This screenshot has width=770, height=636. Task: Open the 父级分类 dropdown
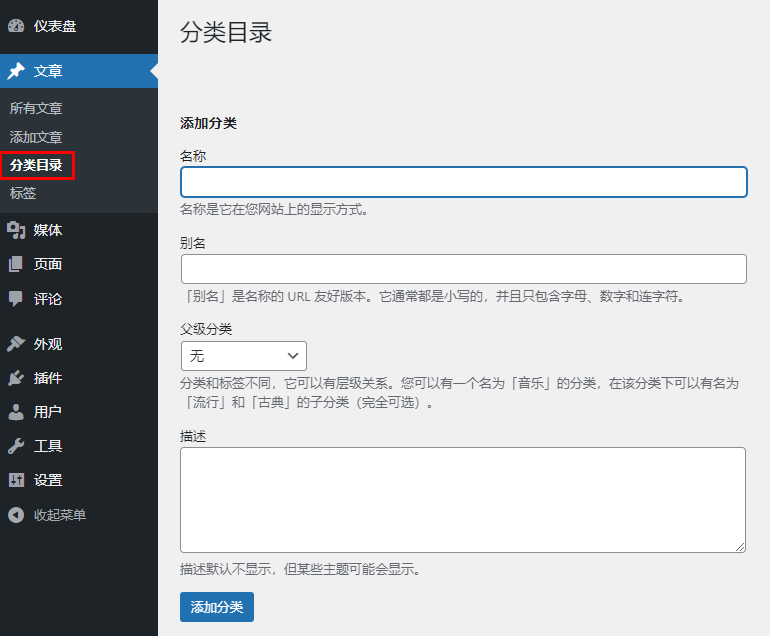point(243,356)
